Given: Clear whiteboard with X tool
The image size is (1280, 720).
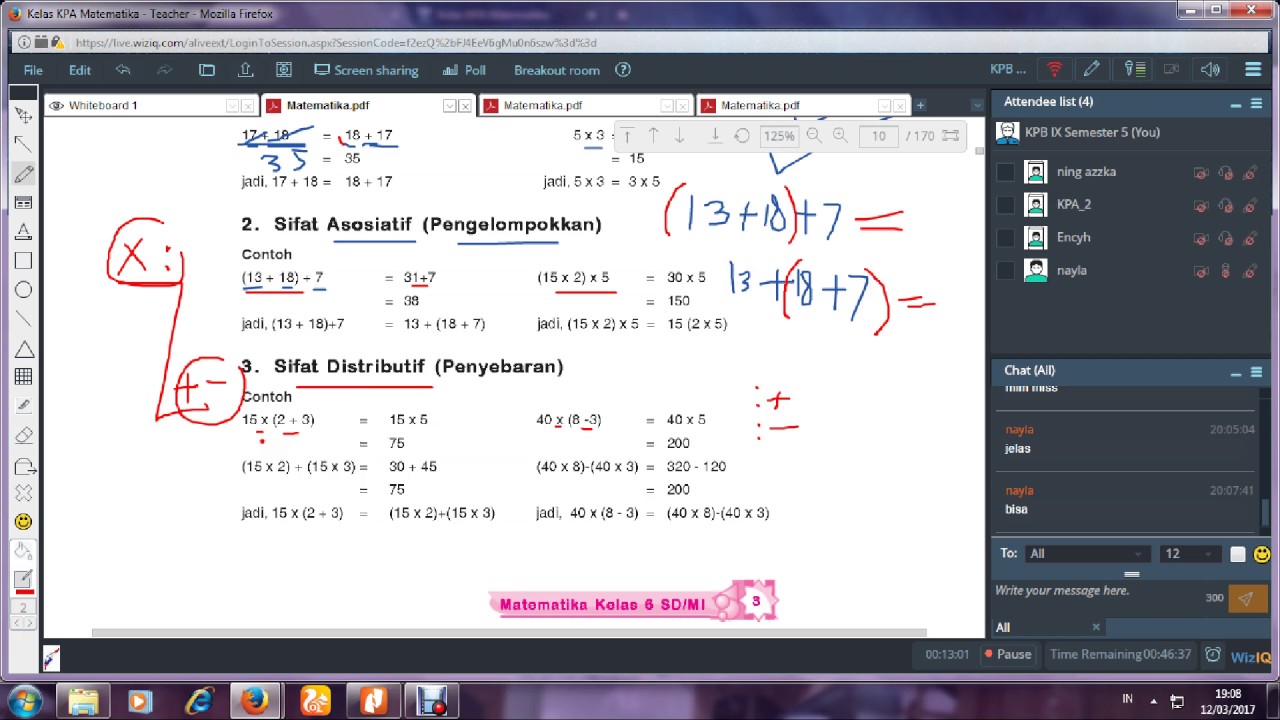Looking at the screenshot, I should coord(23,493).
